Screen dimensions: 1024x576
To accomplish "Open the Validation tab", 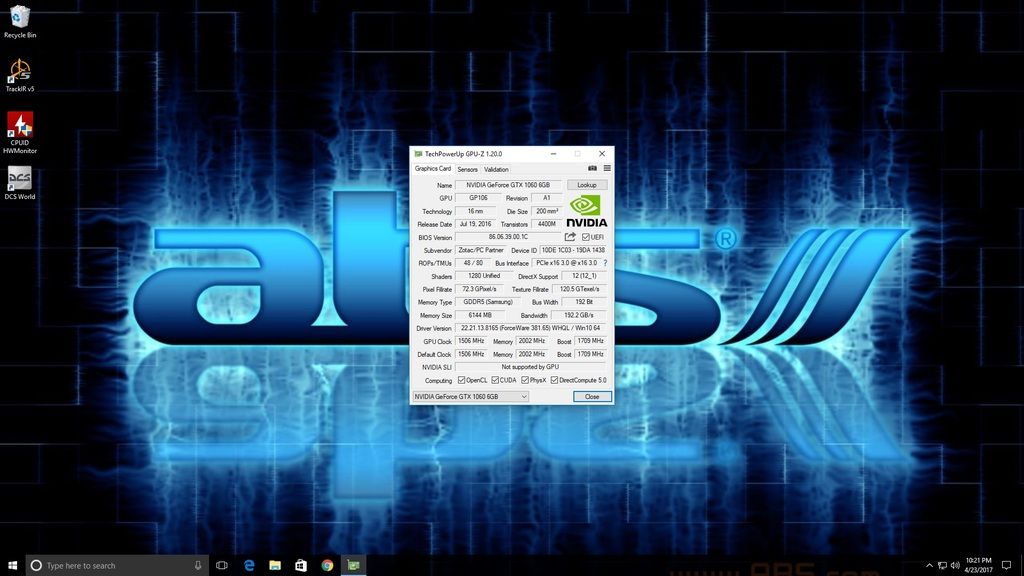I will pyautogui.click(x=496, y=169).
